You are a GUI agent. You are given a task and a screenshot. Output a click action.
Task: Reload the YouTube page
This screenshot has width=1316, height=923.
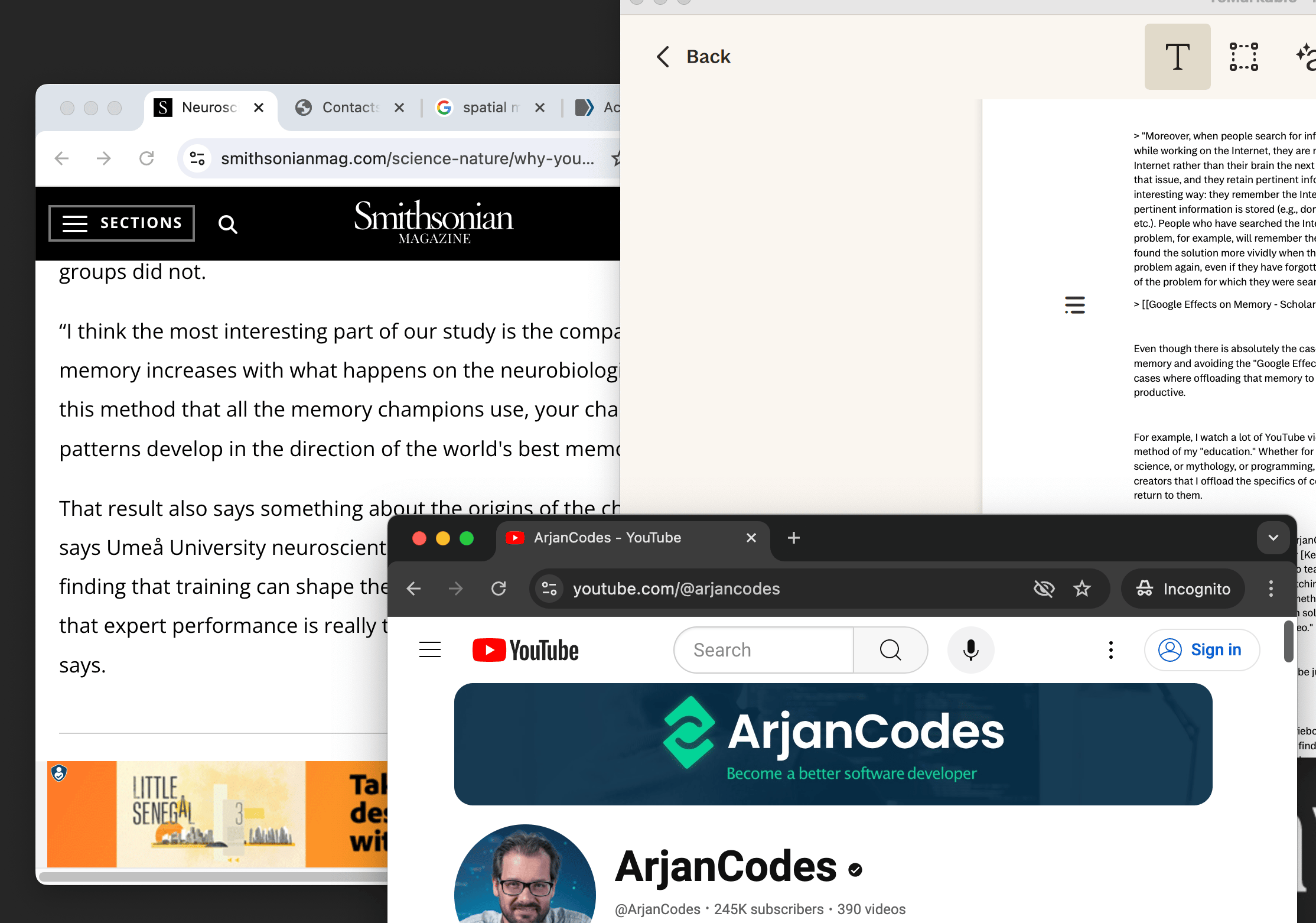click(x=499, y=589)
